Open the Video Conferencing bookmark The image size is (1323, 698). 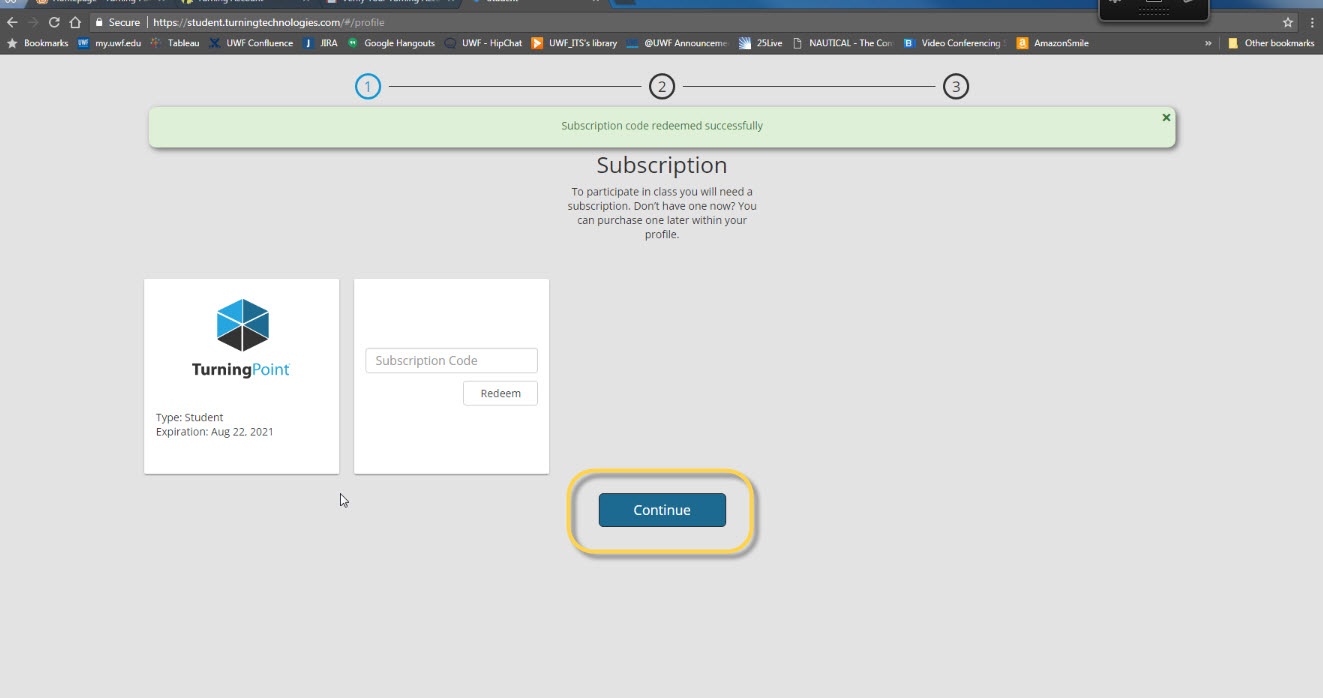point(952,43)
